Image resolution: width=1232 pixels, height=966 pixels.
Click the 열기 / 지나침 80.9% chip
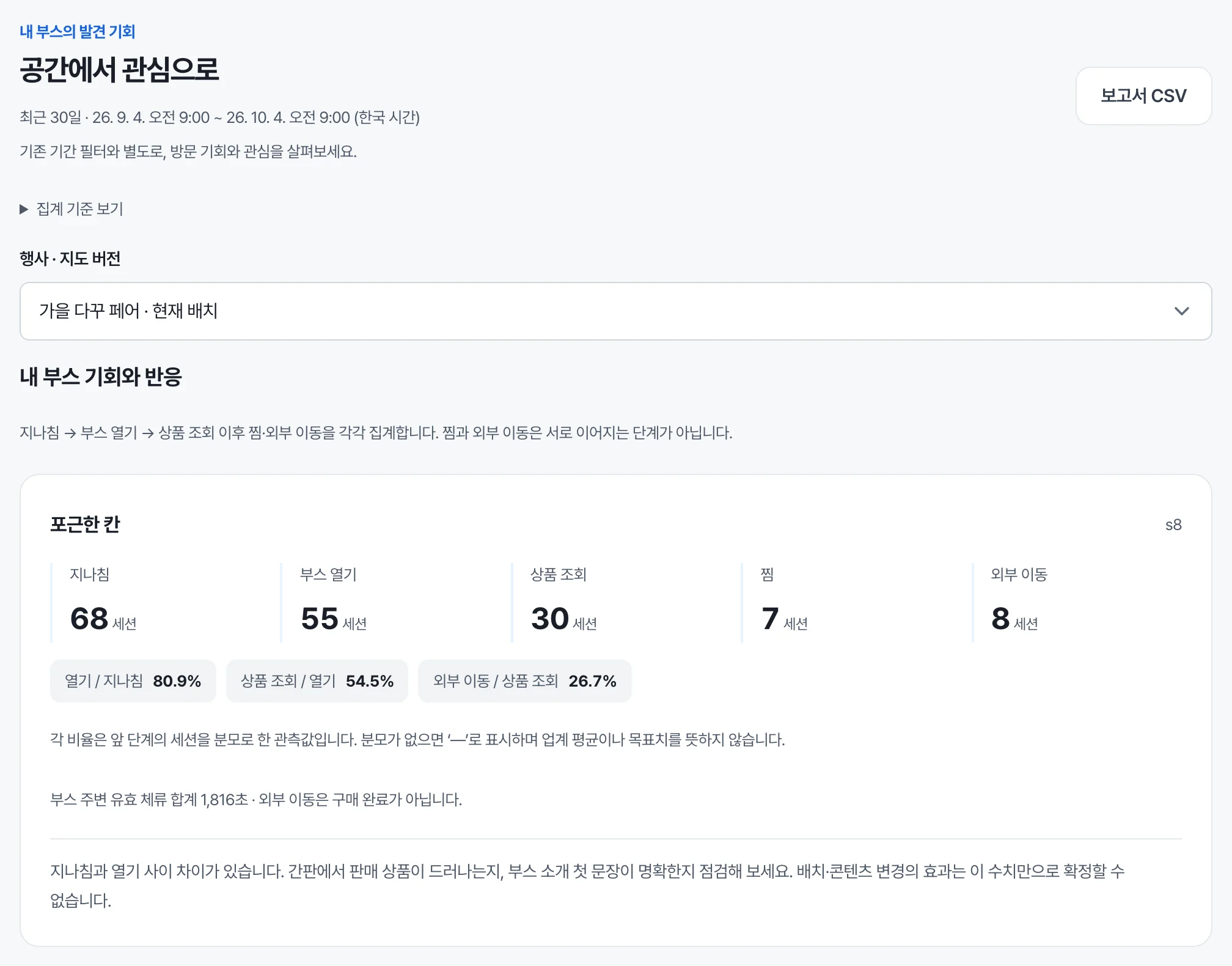tap(133, 681)
